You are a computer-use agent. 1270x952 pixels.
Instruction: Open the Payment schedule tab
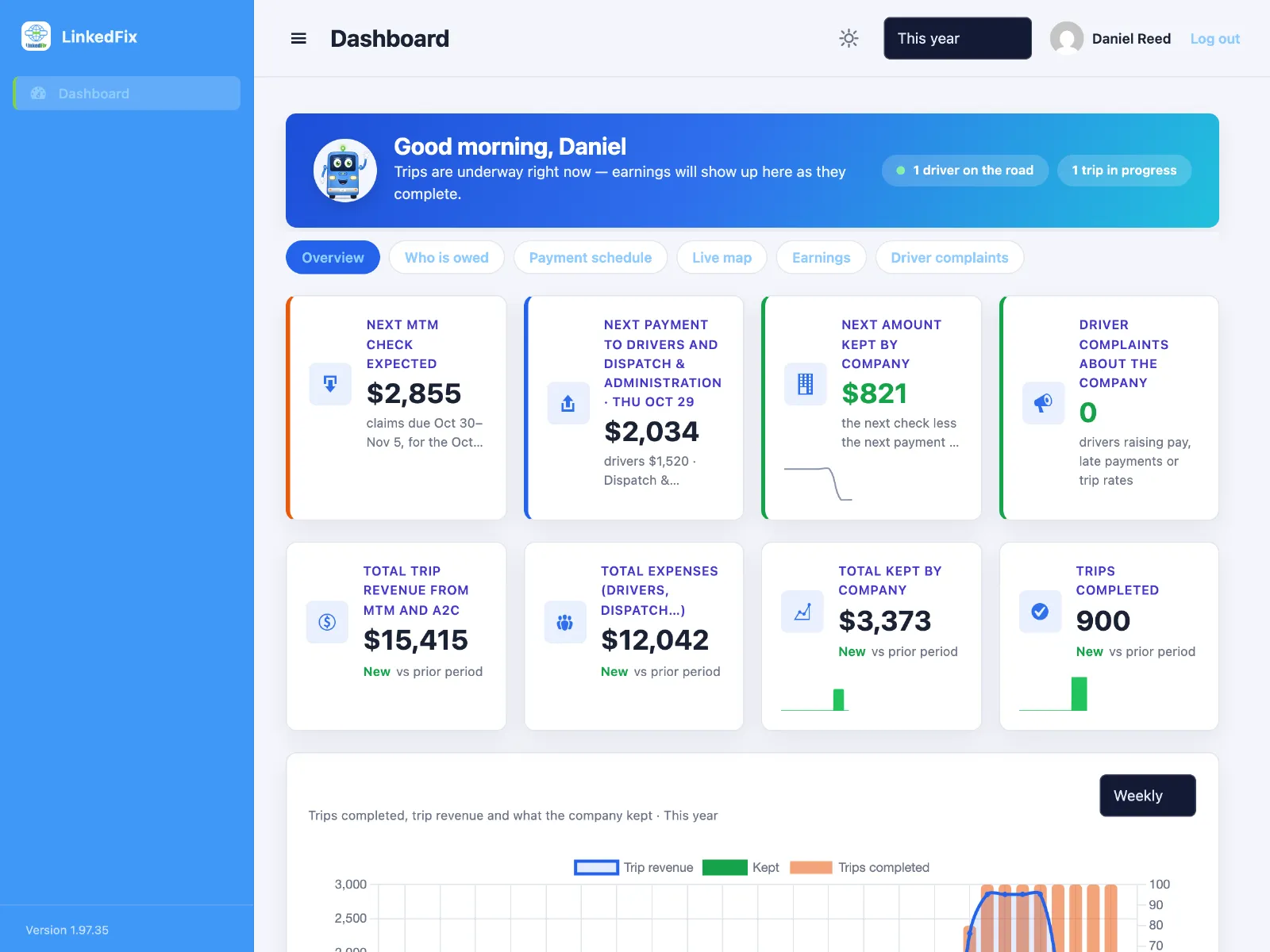coord(591,258)
